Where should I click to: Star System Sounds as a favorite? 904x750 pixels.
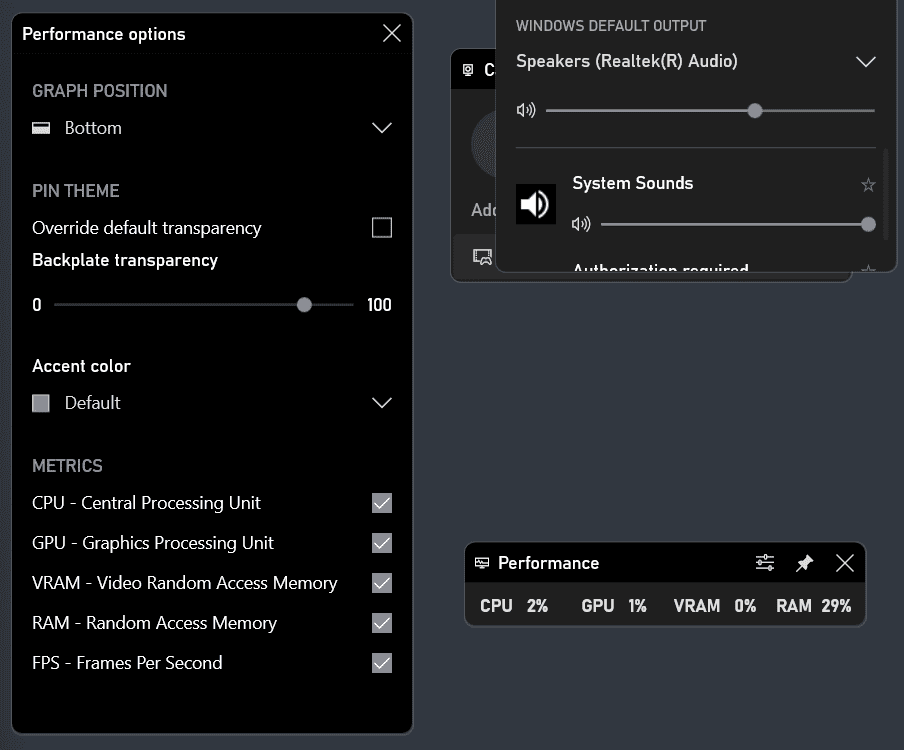868,185
